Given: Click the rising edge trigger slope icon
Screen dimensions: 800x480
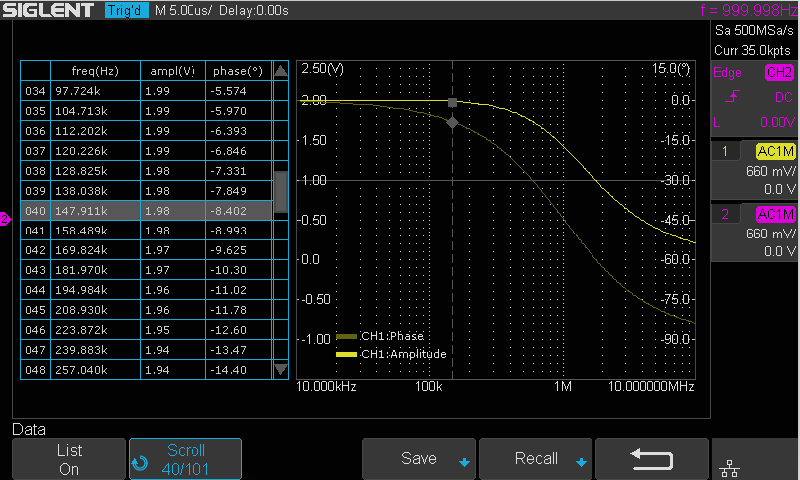Looking at the screenshot, I should pos(733,96).
